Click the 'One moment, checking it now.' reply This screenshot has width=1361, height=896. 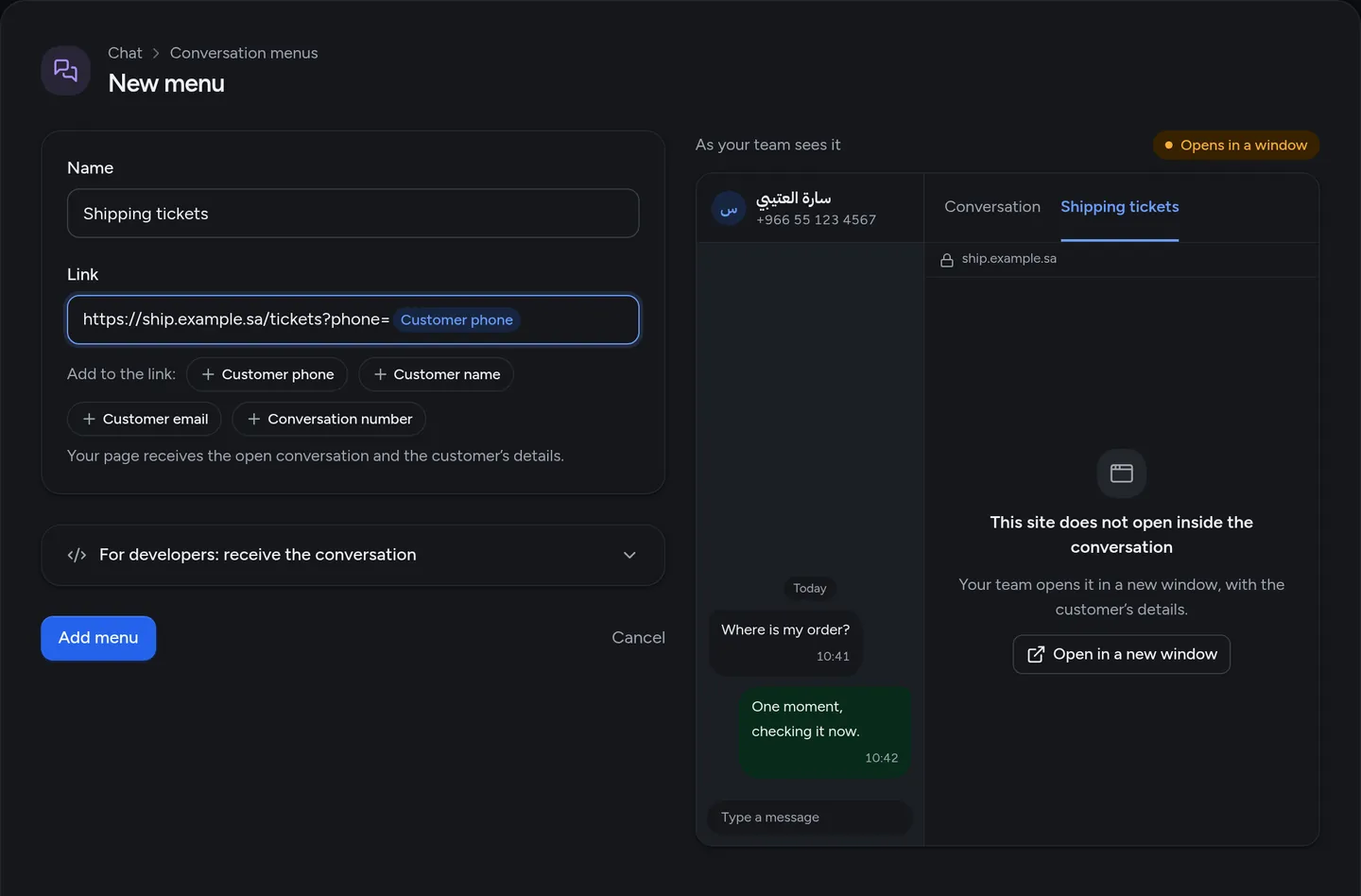point(825,732)
